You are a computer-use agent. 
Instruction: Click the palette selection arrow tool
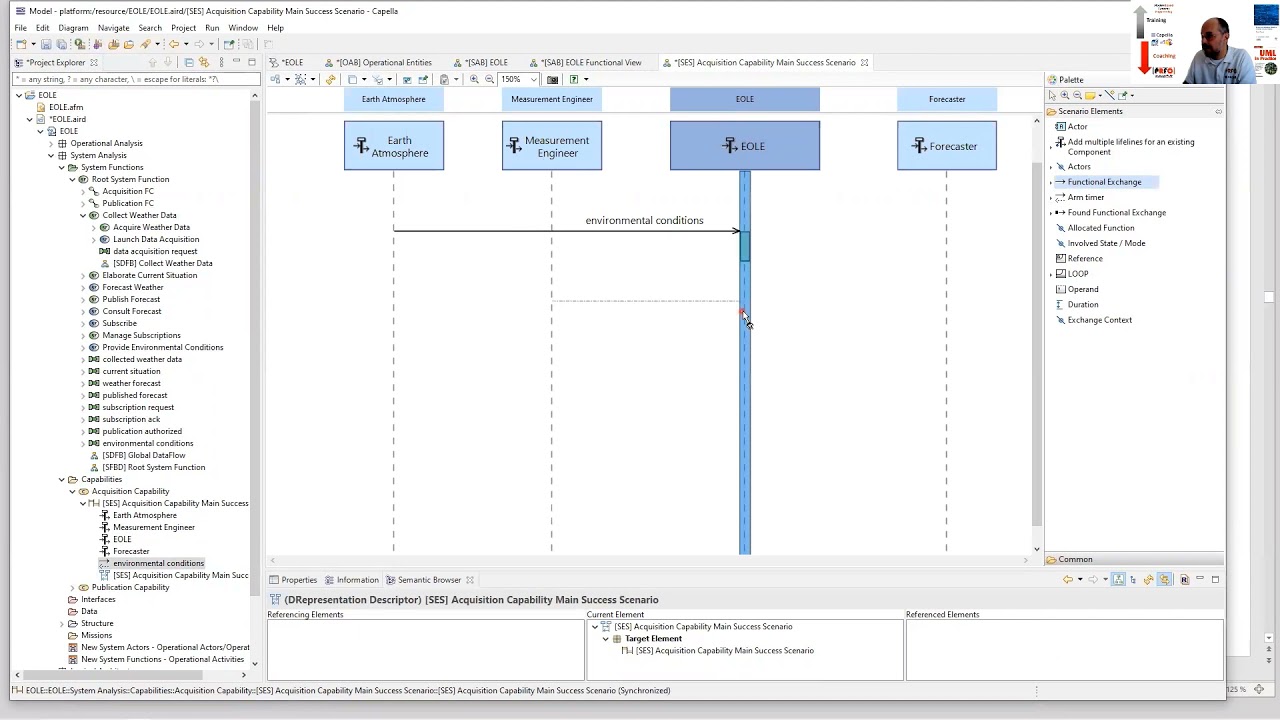click(x=1052, y=95)
